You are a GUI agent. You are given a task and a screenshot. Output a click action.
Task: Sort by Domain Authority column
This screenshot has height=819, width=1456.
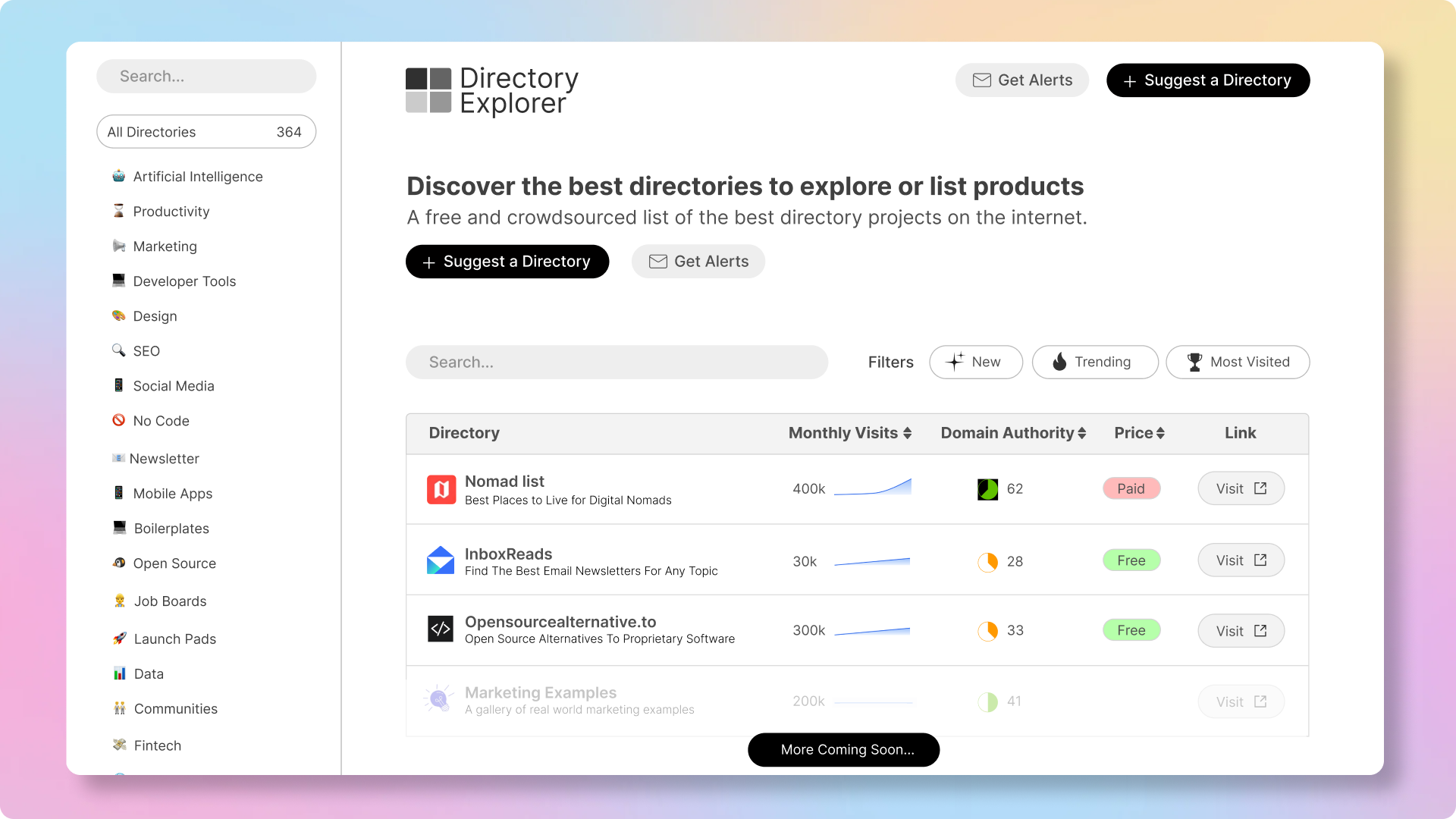point(1014,433)
